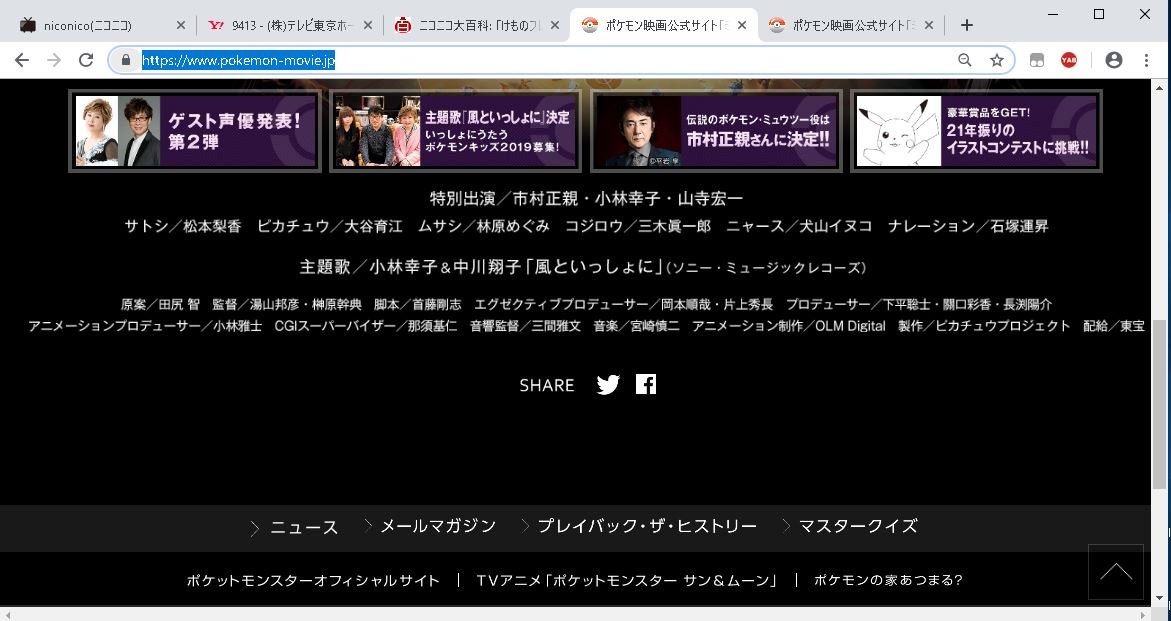Jump to top with the up-arrow box
Screen dimensions: 1171x621
[x=1116, y=572]
